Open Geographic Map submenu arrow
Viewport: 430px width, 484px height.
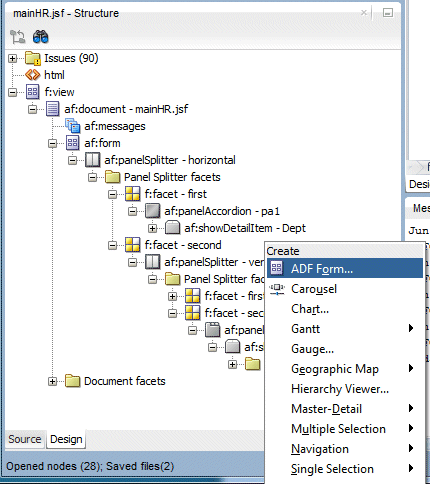[411, 369]
